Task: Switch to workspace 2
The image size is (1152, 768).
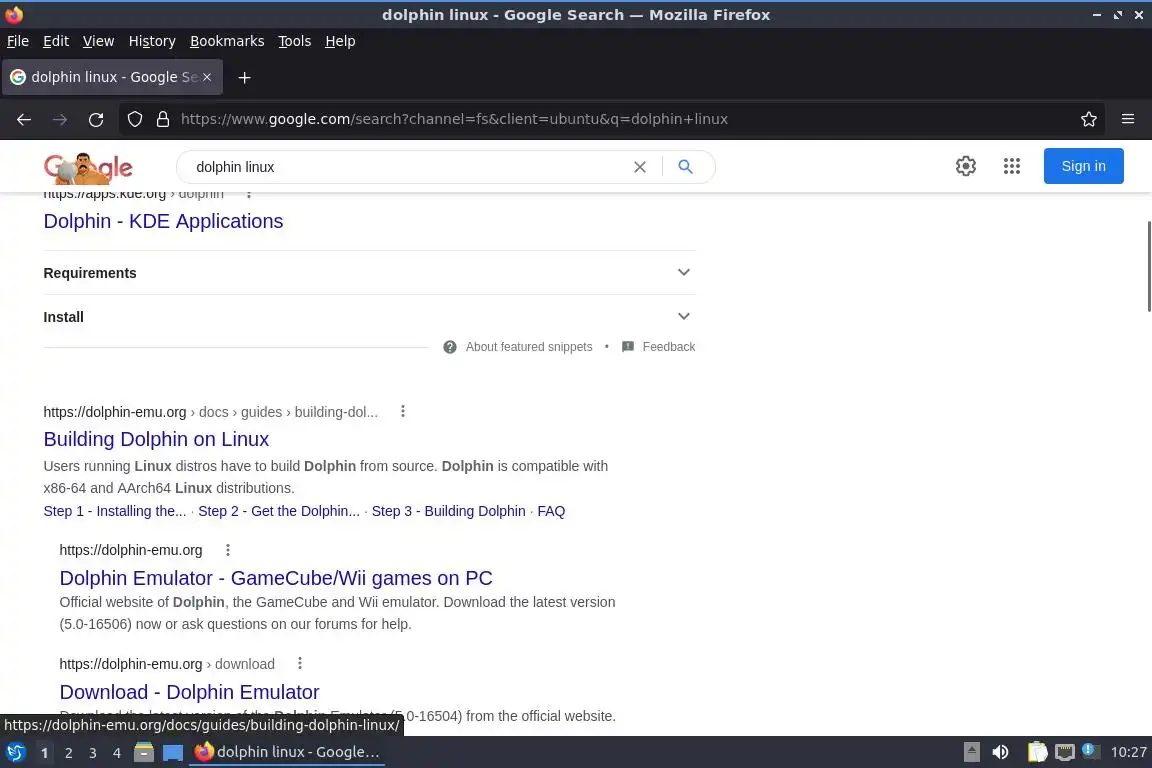Action: [68, 753]
